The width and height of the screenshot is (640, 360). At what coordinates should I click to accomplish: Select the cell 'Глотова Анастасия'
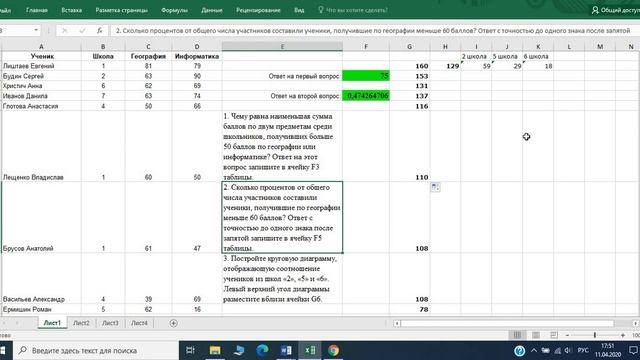click(x=41, y=106)
